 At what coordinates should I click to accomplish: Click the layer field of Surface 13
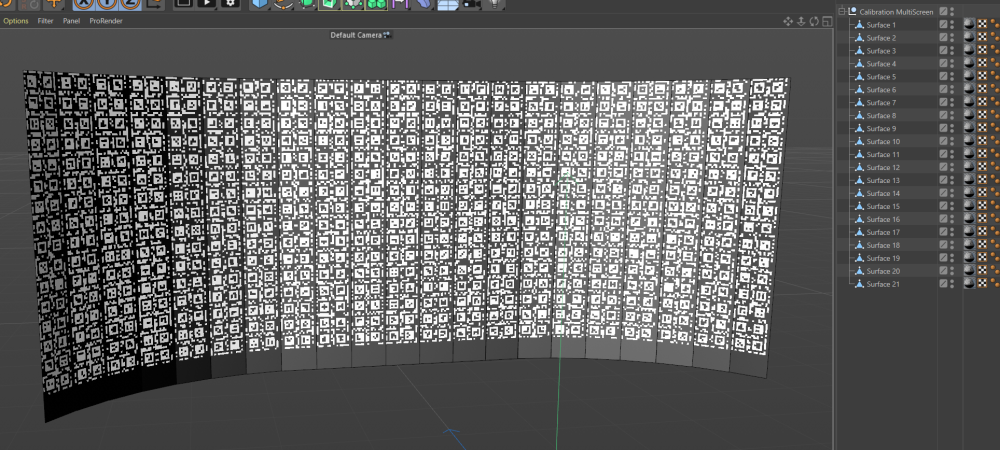943,180
